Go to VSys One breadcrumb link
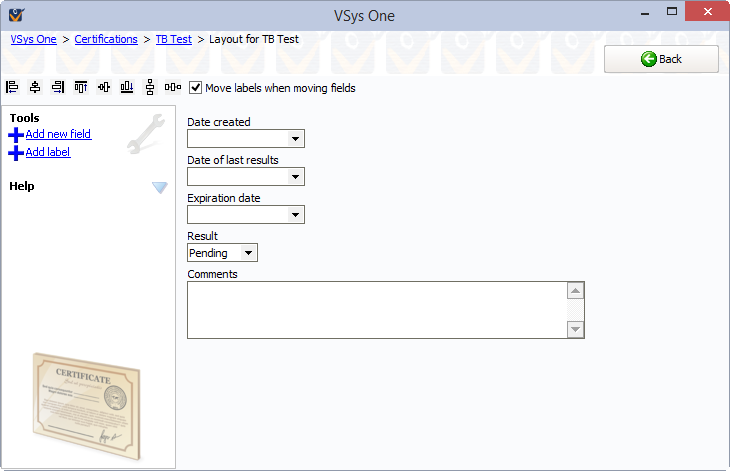The height and width of the screenshot is (471, 730). click(x=33, y=40)
